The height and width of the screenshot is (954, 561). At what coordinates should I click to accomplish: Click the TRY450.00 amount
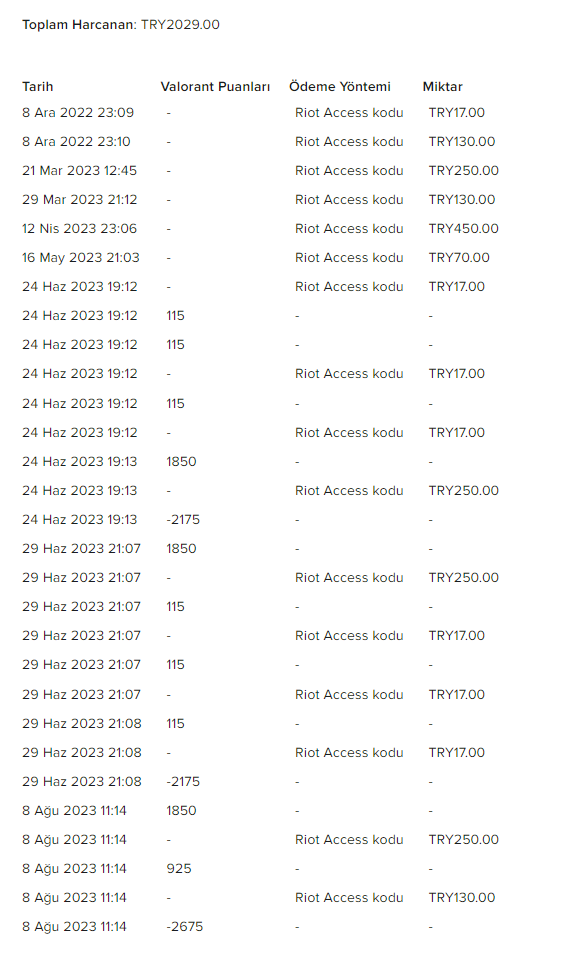464,229
